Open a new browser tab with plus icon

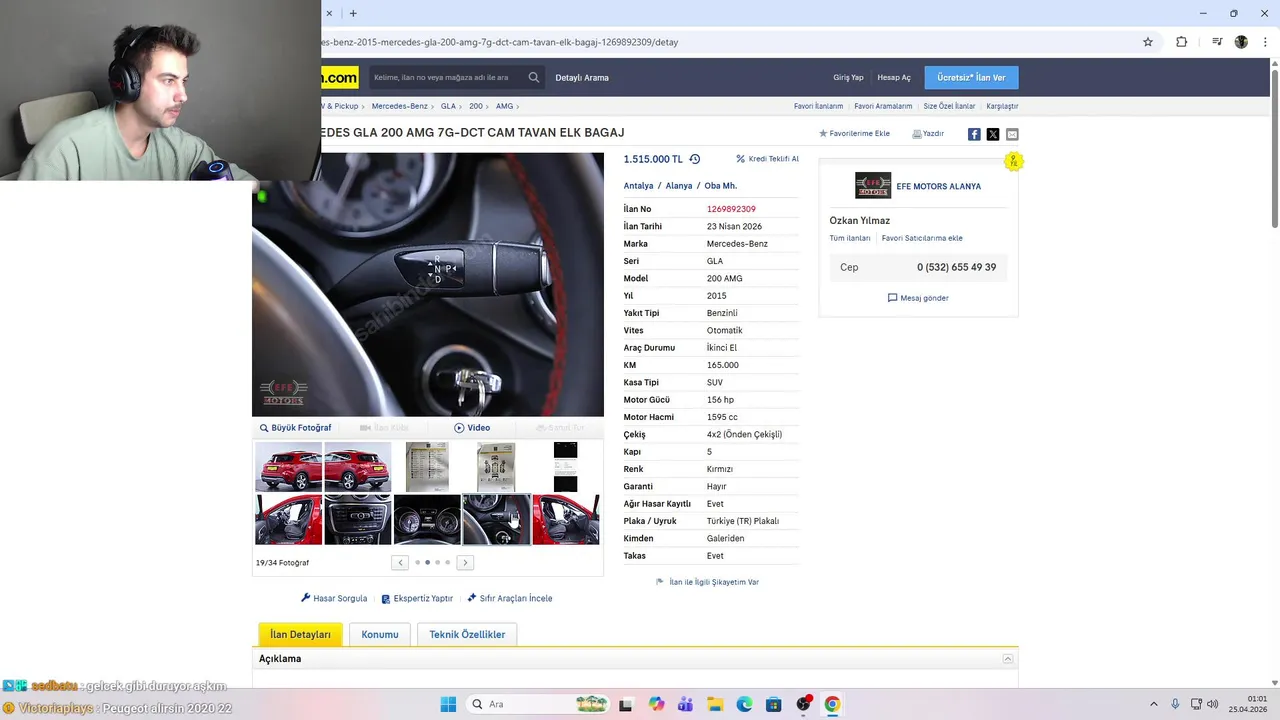pos(353,13)
